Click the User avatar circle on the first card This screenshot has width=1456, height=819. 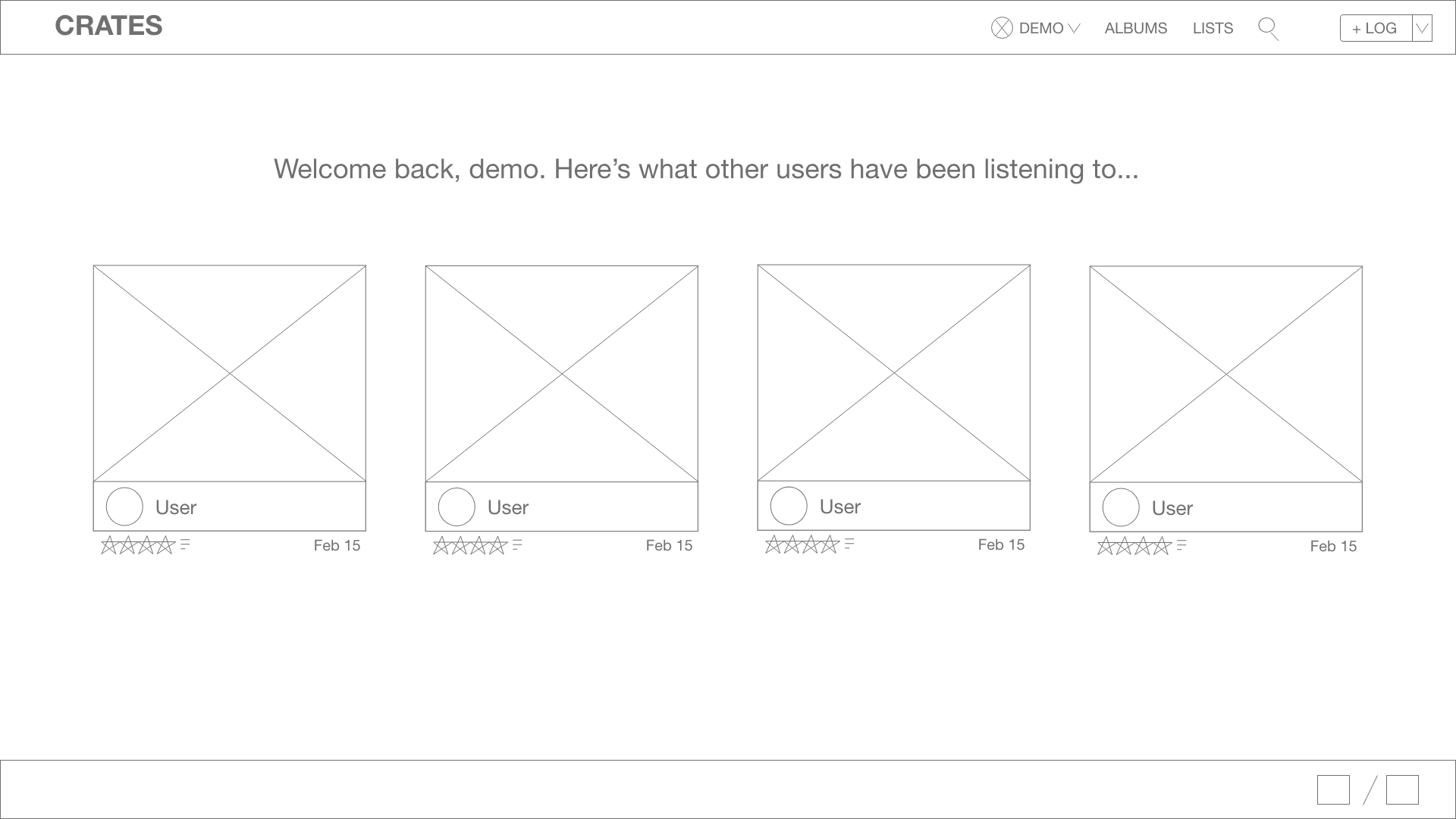[x=124, y=506]
